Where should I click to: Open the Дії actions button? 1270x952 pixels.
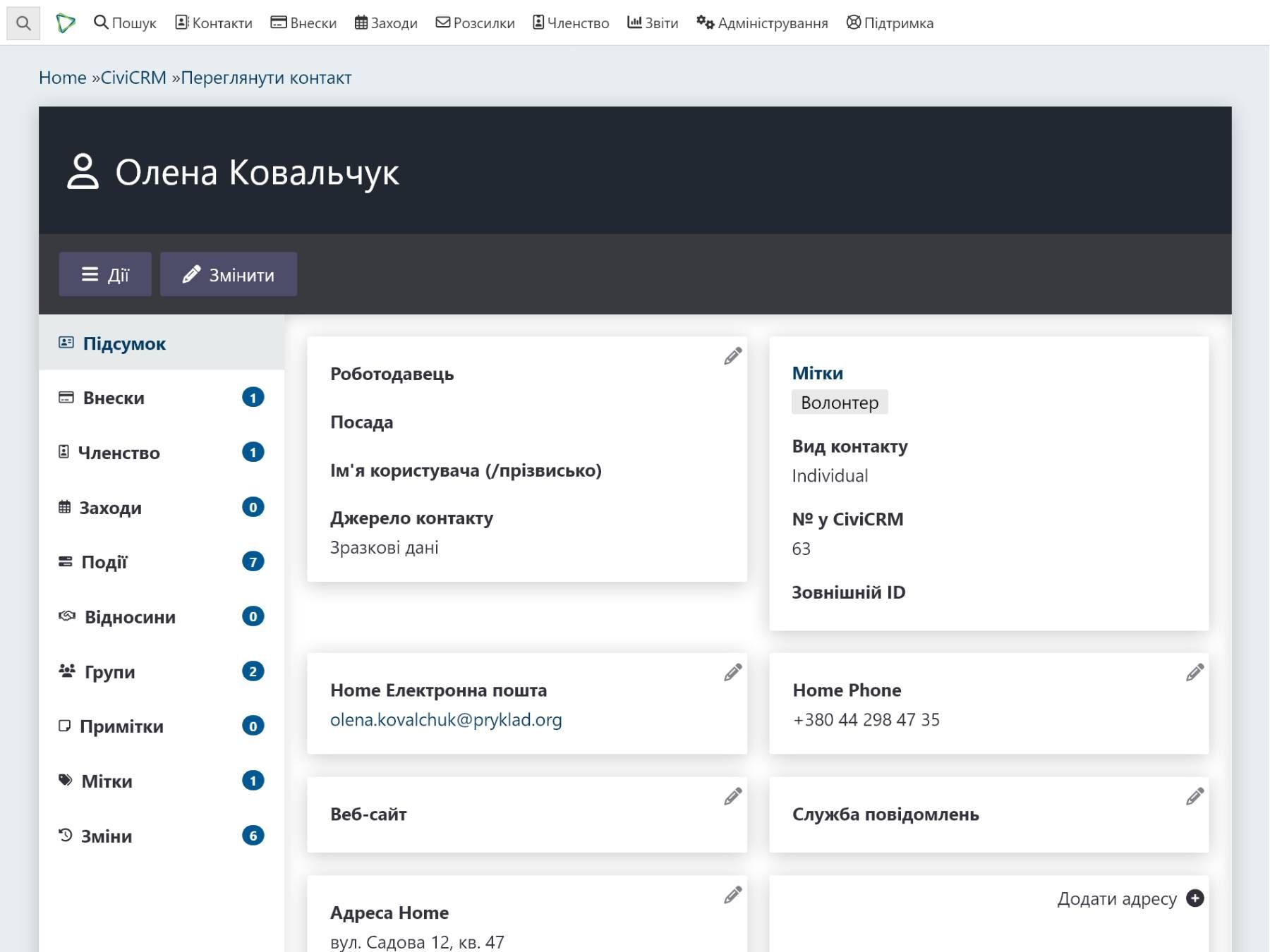[105, 274]
